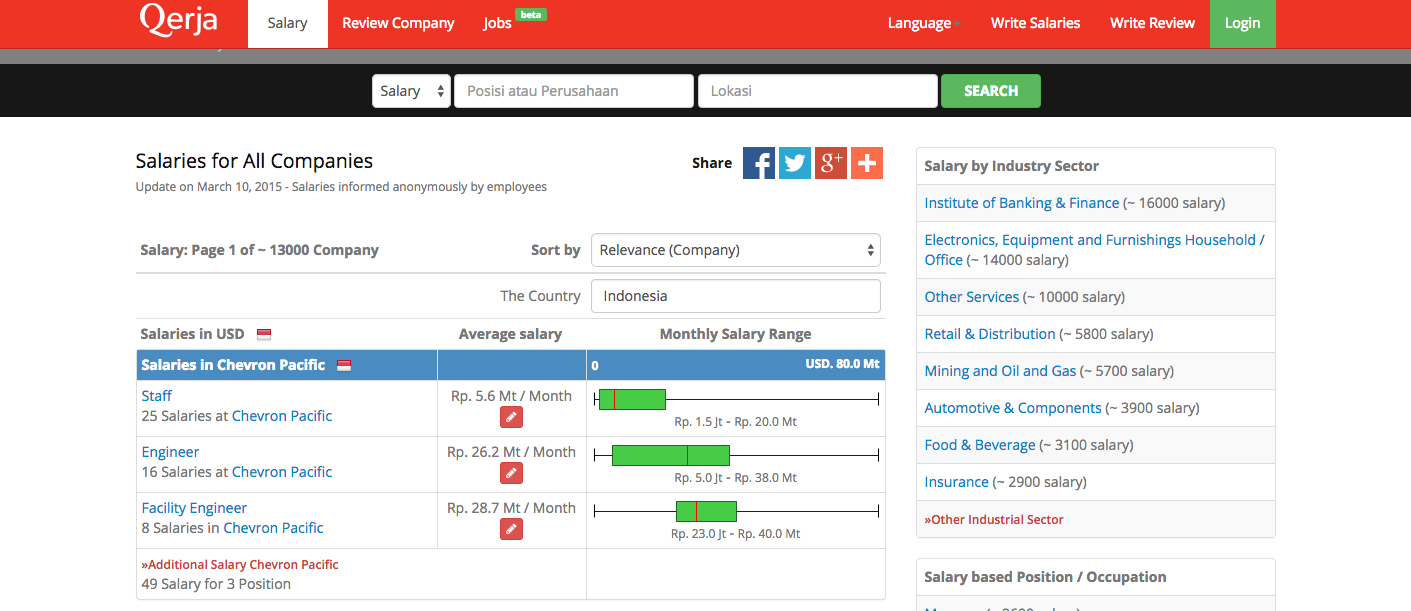Go to the Jobs beta tab
Image resolution: width=1411 pixels, height=611 pixels.
point(514,21)
